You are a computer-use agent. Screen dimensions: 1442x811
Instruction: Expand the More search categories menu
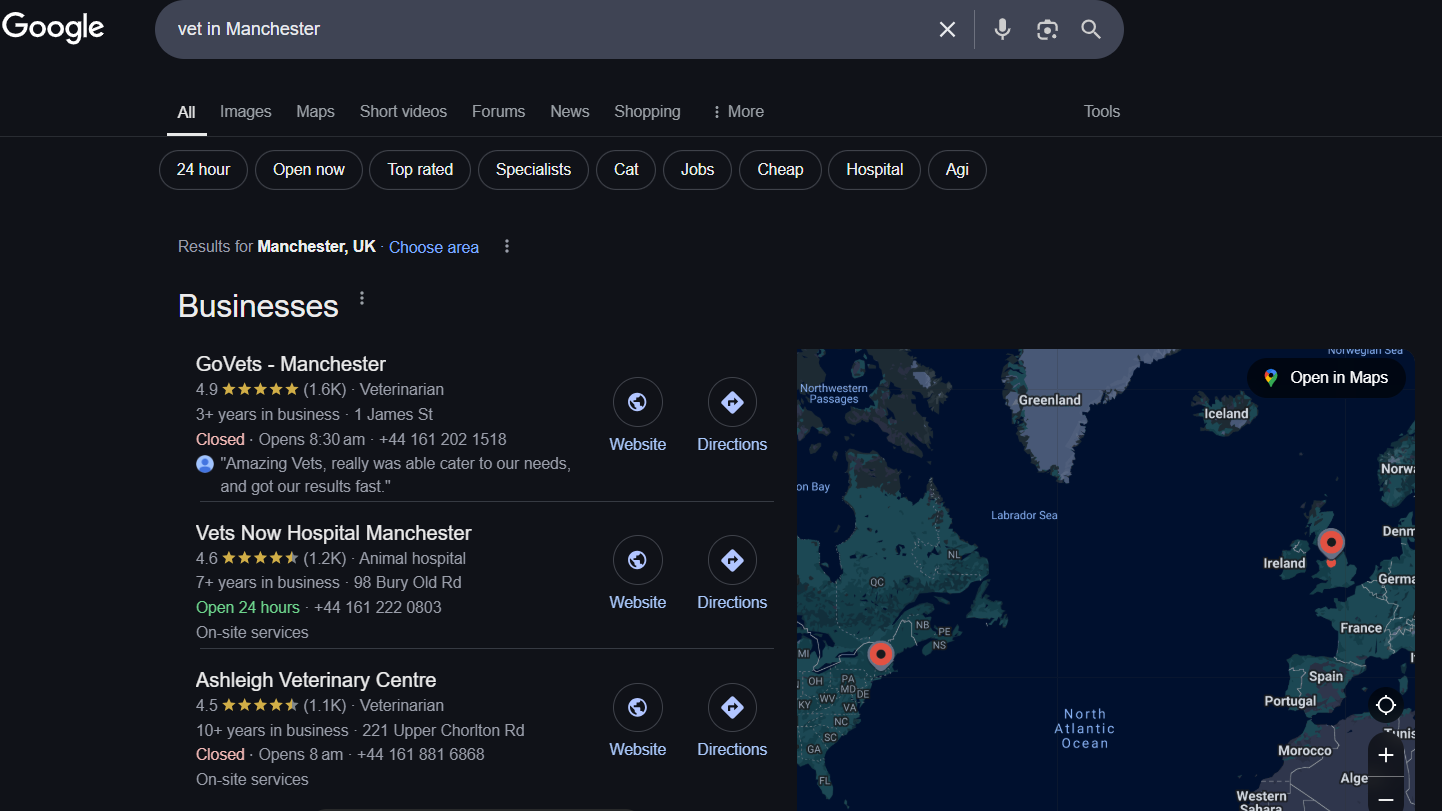click(x=737, y=112)
